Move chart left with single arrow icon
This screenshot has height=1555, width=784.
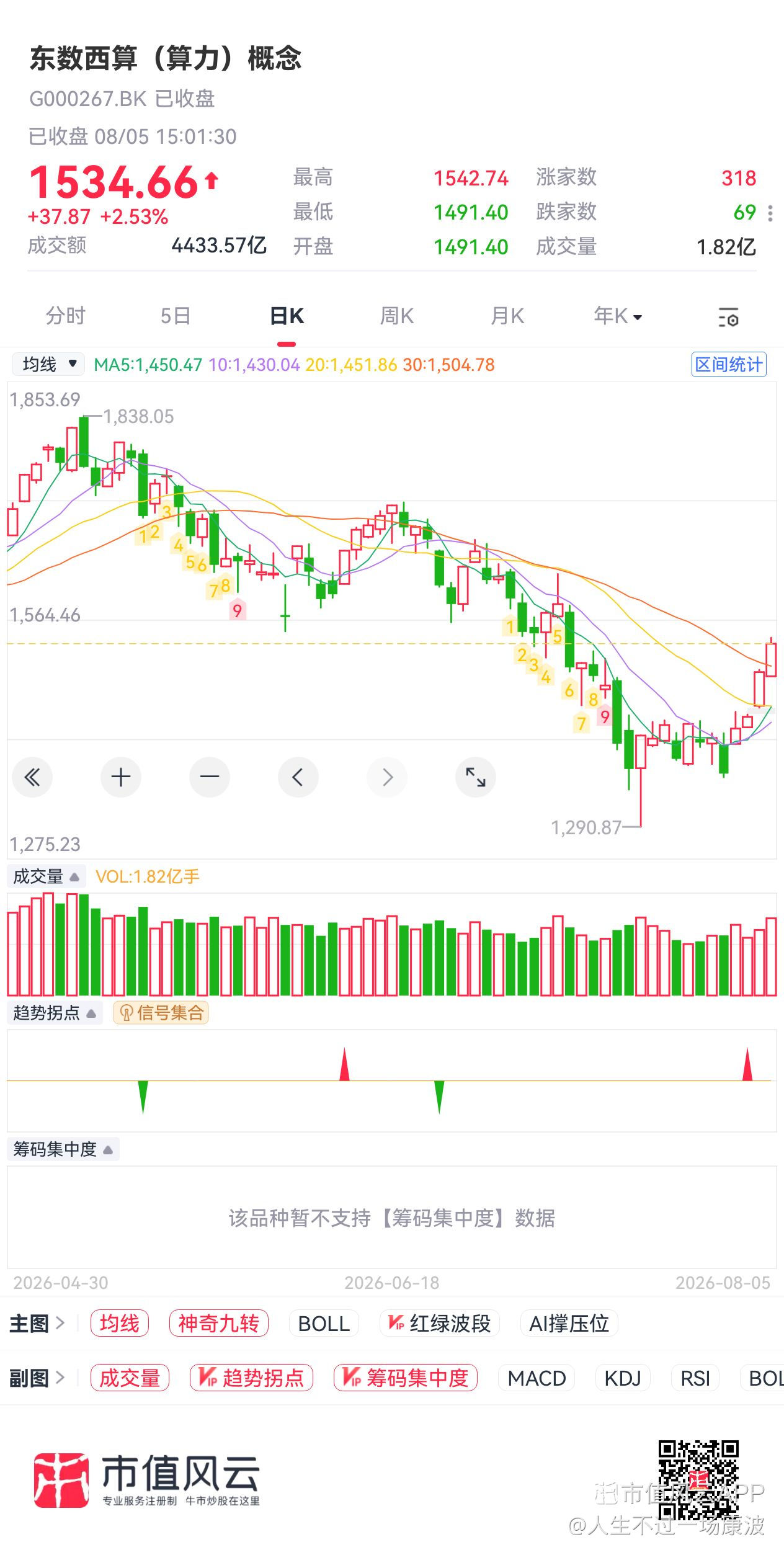[298, 777]
